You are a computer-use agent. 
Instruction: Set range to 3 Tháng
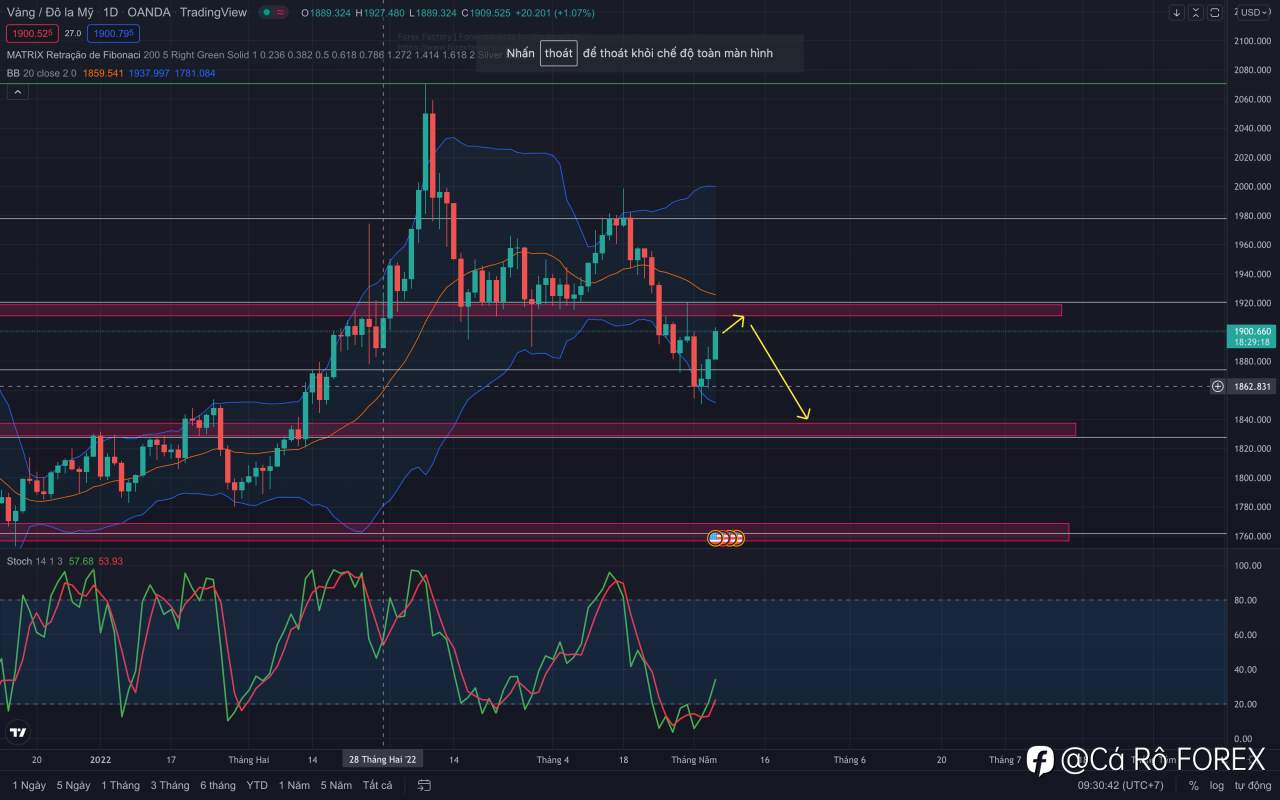coord(170,786)
